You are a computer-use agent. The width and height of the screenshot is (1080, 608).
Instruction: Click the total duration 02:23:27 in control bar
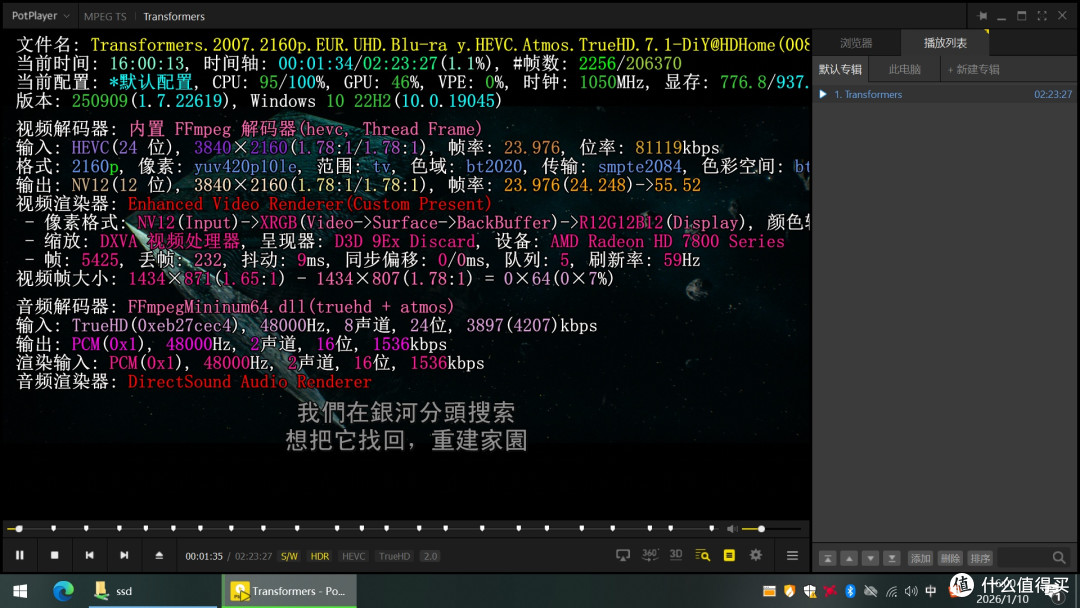pyautogui.click(x=253, y=556)
